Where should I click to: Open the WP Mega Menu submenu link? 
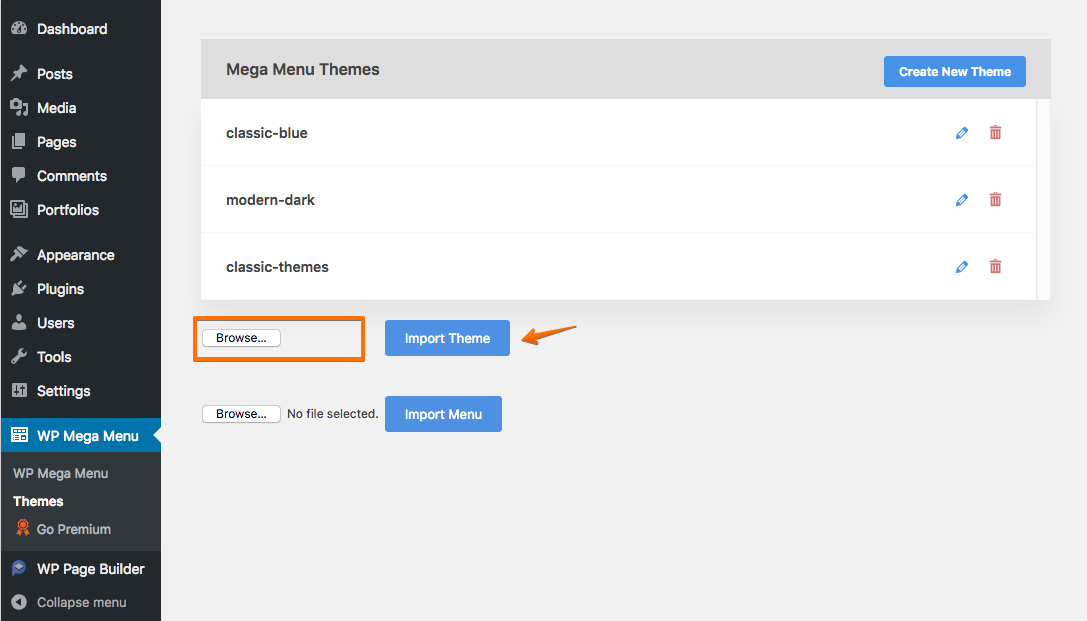[60, 473]
